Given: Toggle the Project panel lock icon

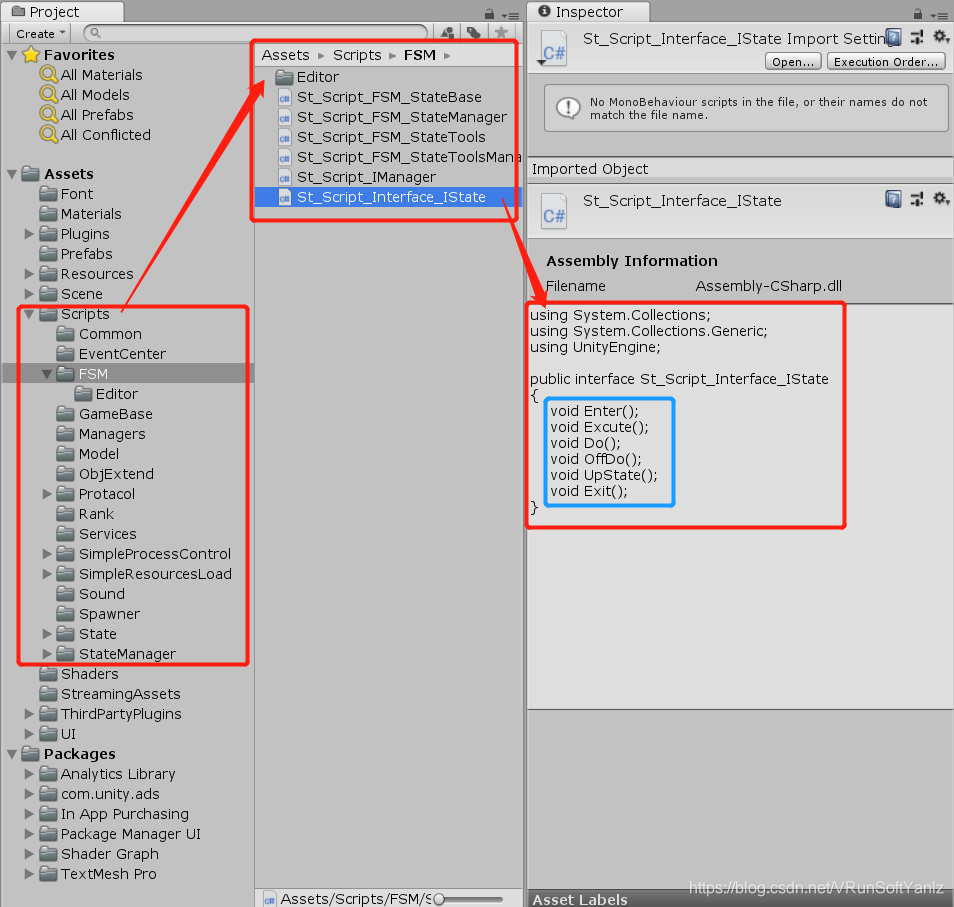Looking at the screenshot, I should pyautogui.click(x=489, y=13).
